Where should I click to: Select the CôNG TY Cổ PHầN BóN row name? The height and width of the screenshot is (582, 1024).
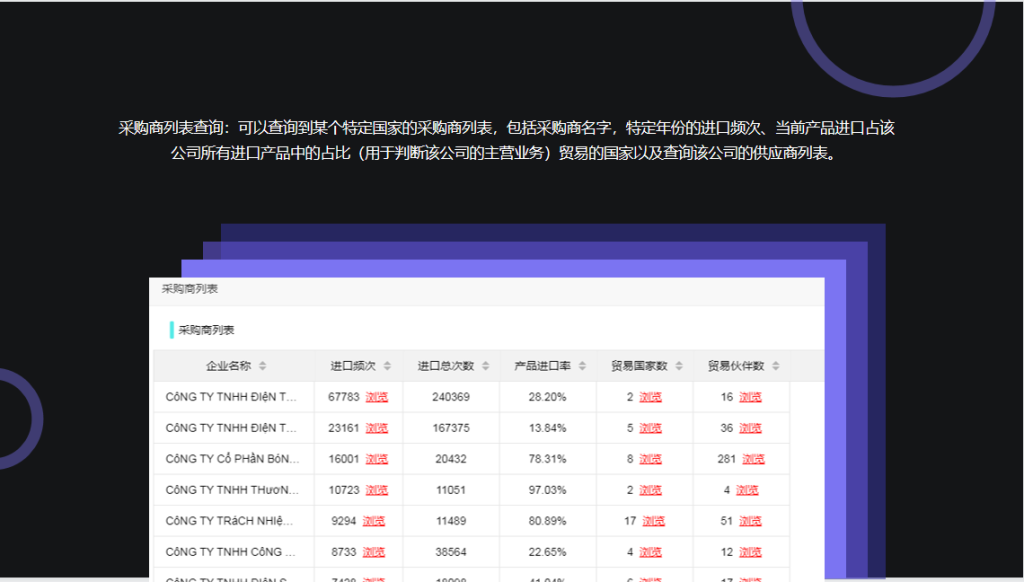pyautogui.click(x=232, y=459)
